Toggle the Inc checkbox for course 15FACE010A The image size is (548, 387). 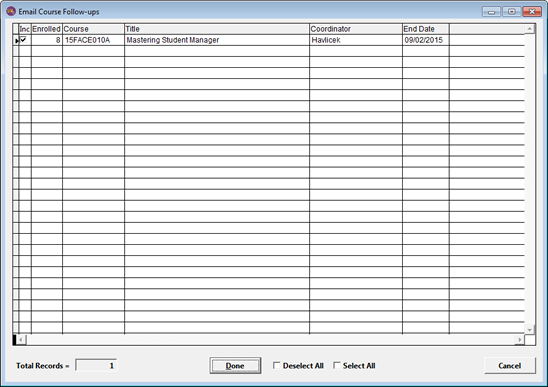(x=23, y=40)
